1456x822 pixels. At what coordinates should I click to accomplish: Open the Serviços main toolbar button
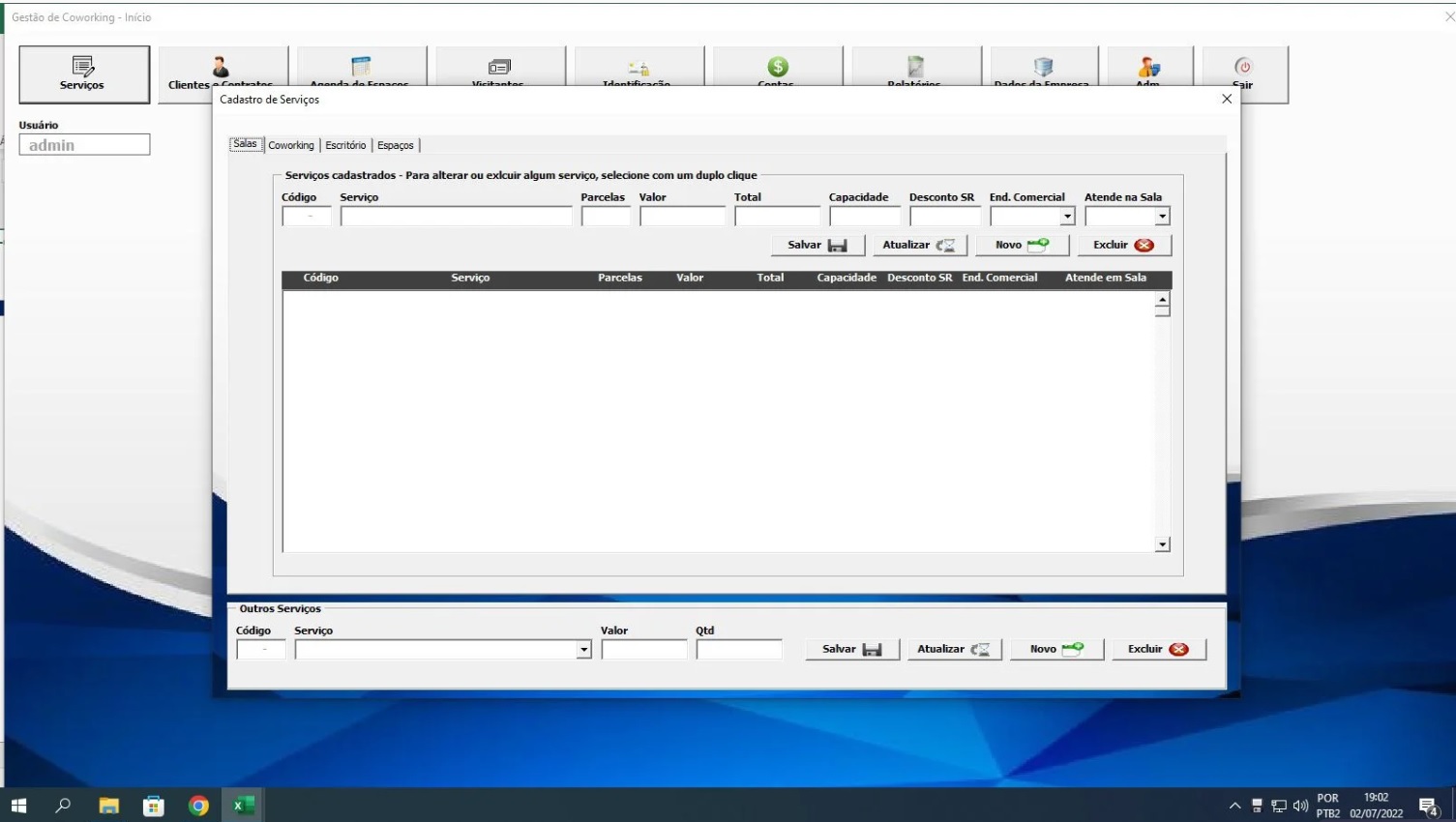pos(84,74)
